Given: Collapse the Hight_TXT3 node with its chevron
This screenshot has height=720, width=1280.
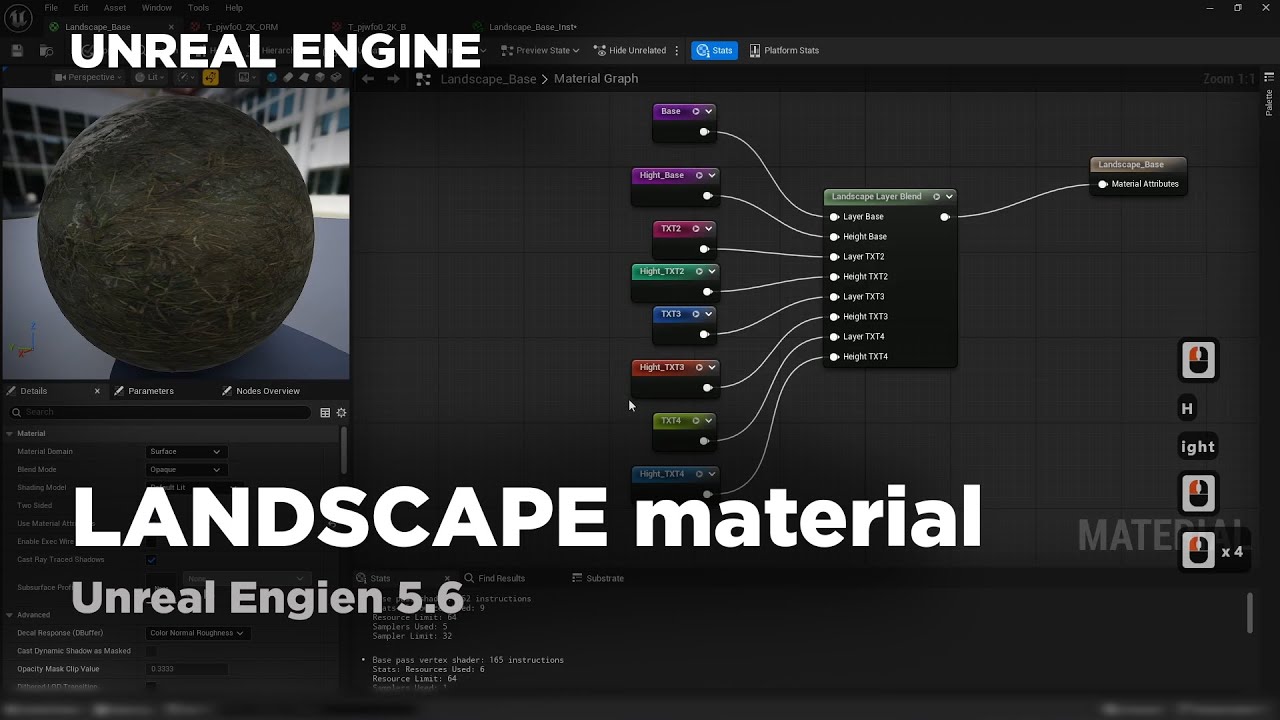Looking at the screenshot, I should pos(712,367).
